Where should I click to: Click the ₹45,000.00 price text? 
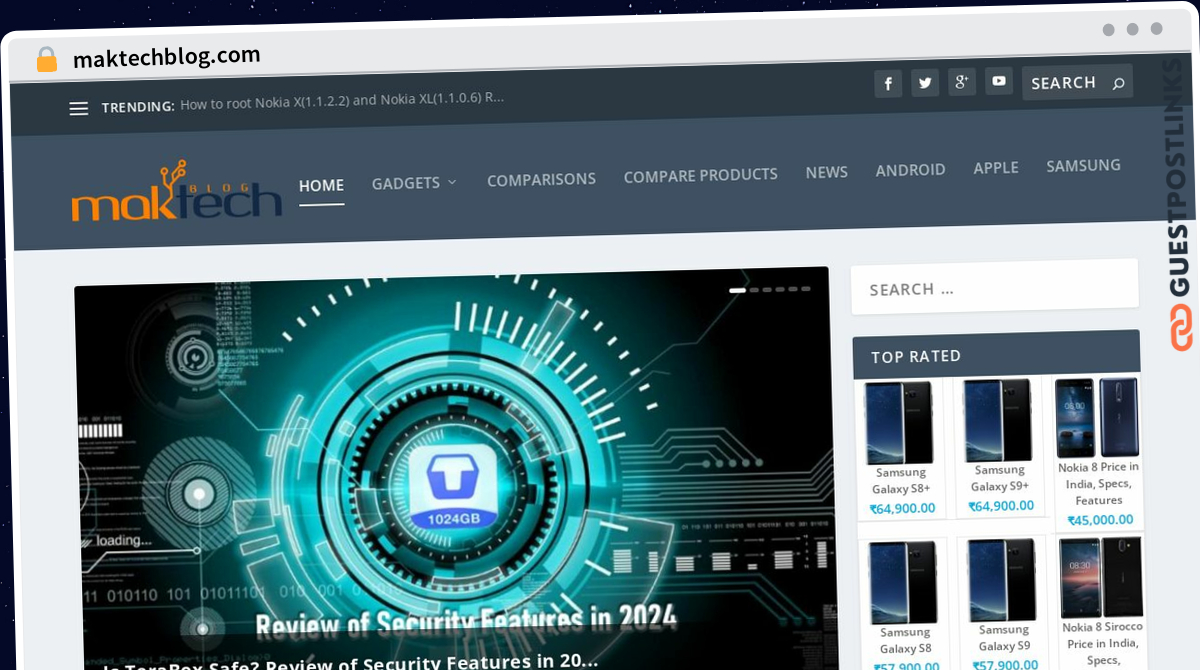point(1099,520)
